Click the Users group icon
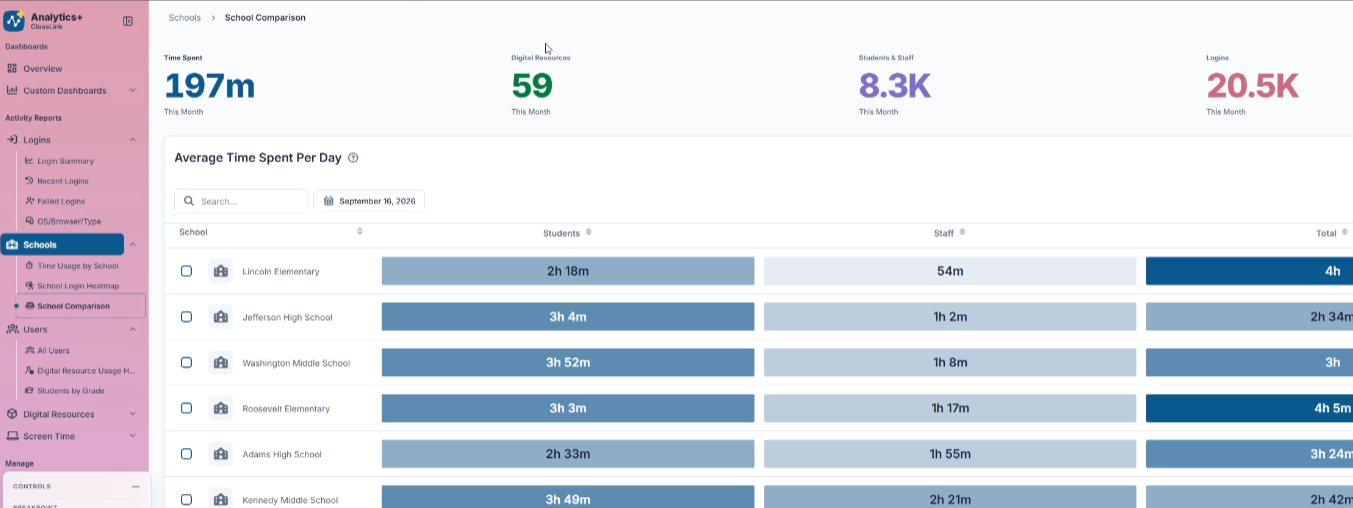 (12, 329)
